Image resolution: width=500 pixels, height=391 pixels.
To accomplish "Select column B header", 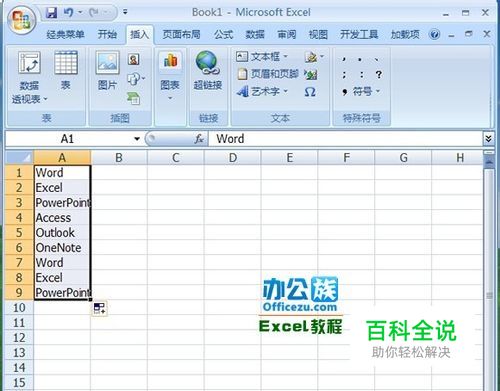I will [x=119, y=158].
